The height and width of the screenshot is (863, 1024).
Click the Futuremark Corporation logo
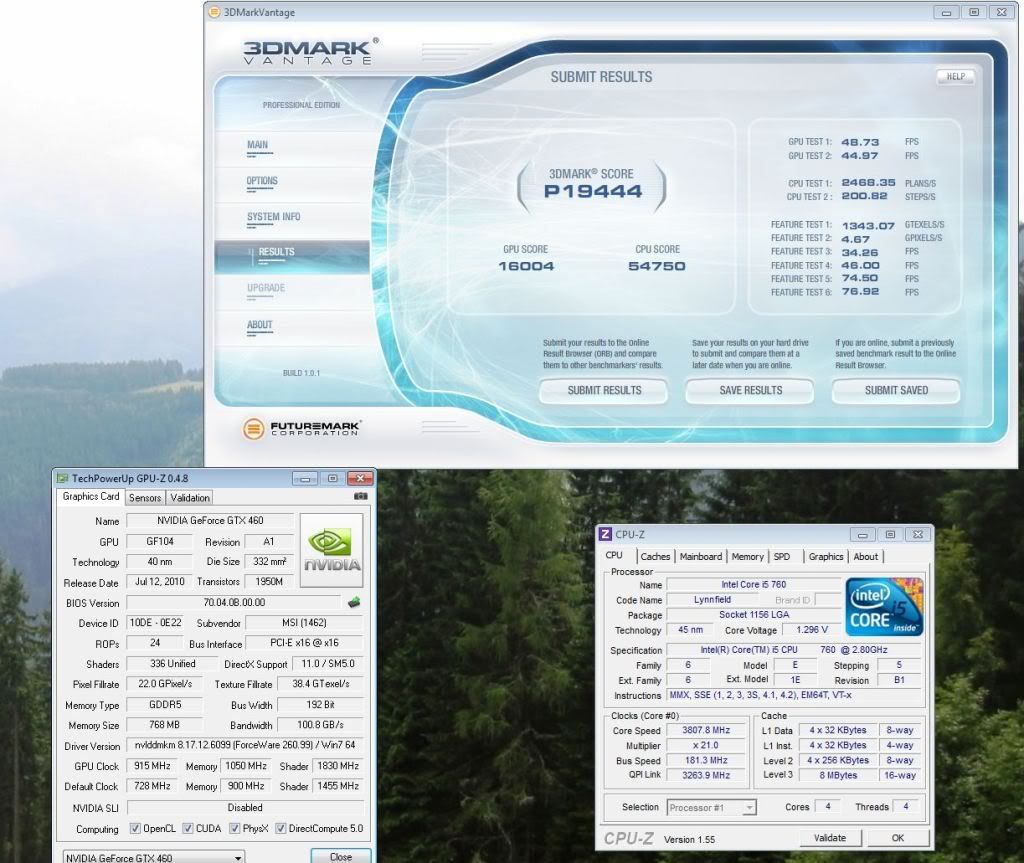click(302, 429)
